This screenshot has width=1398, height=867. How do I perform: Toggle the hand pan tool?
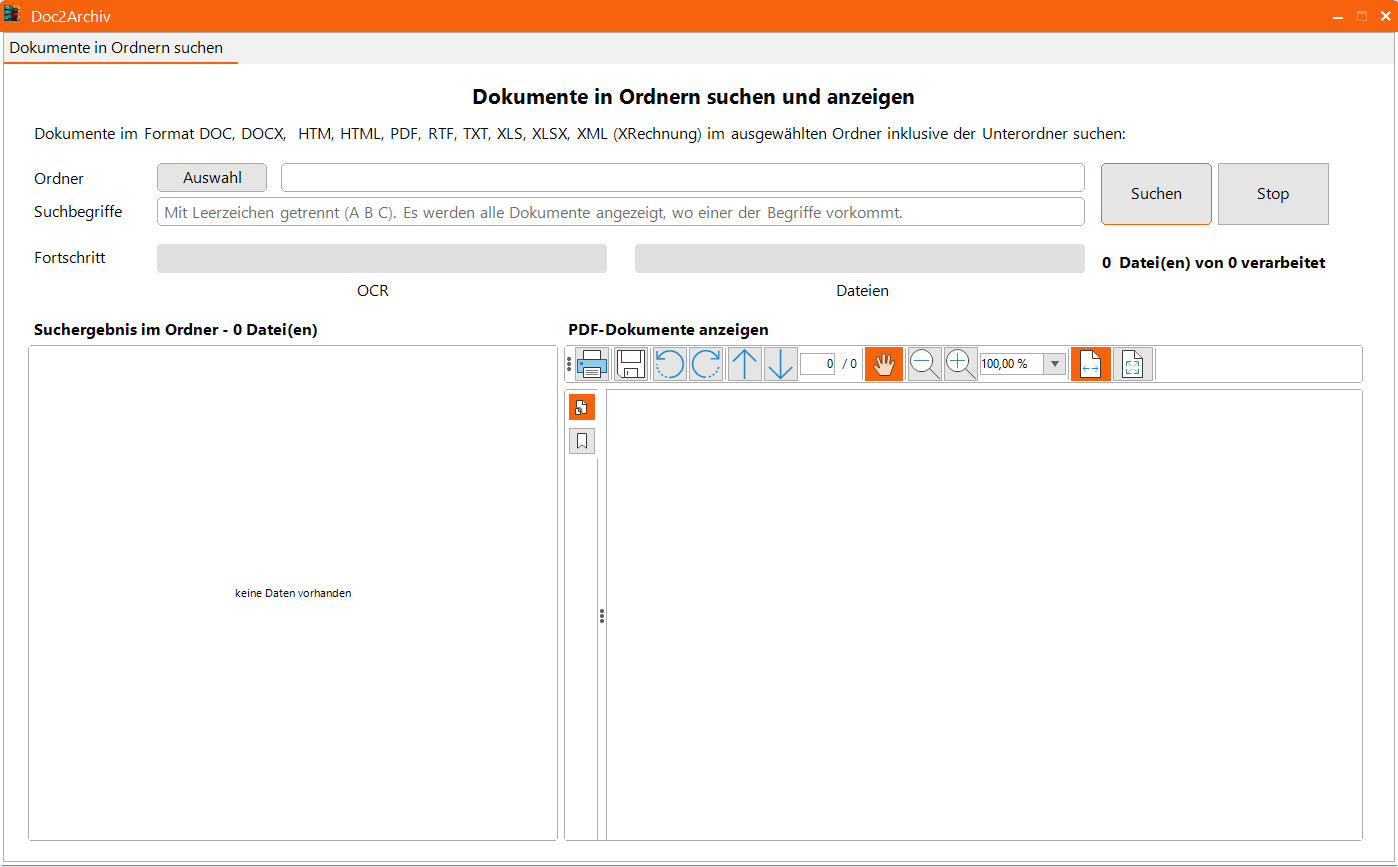(x=883, y=364)
